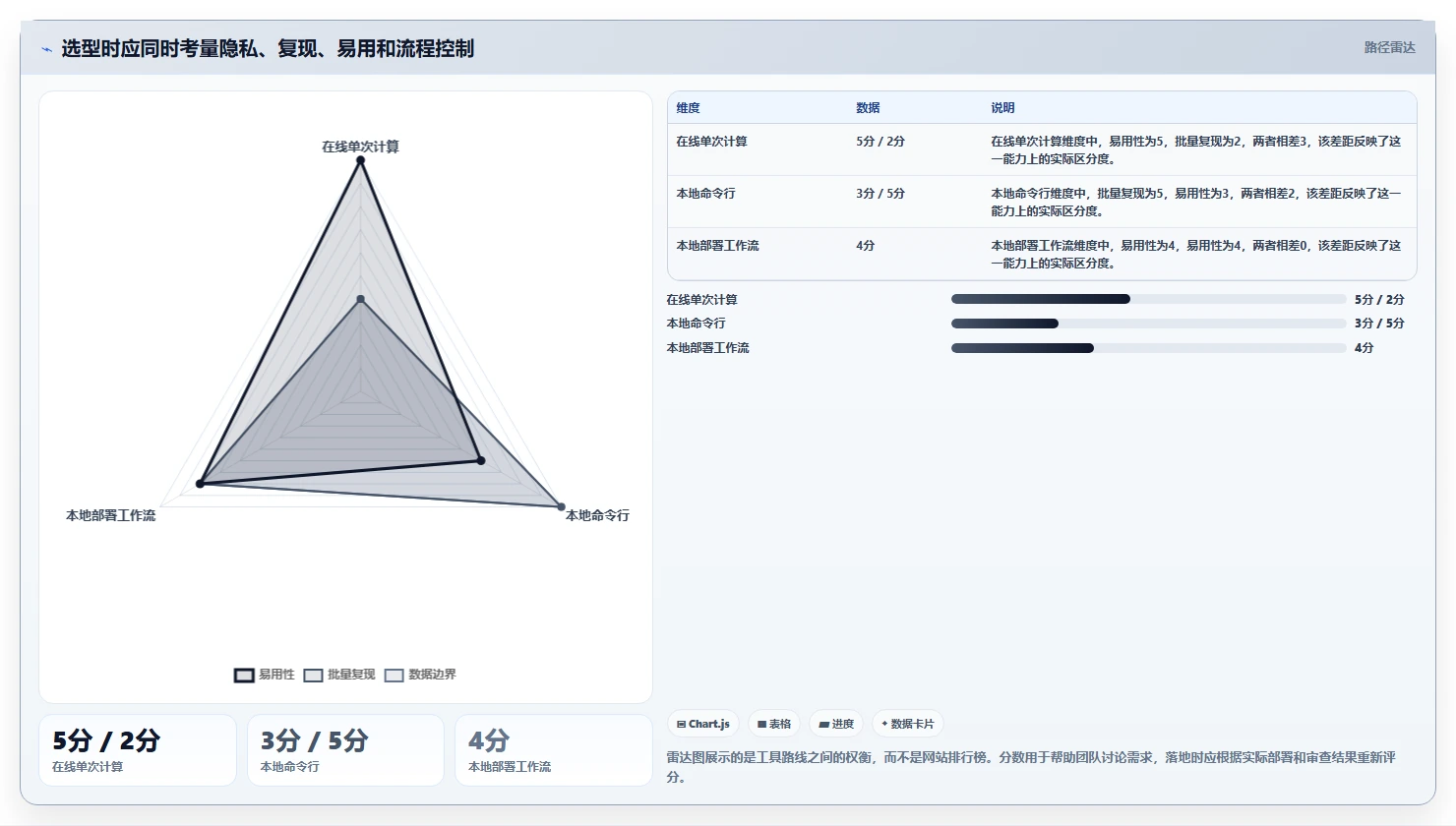Click the blue icon before the page title
This screenshot has width=1456, height=826.
(x=46, y=49)
